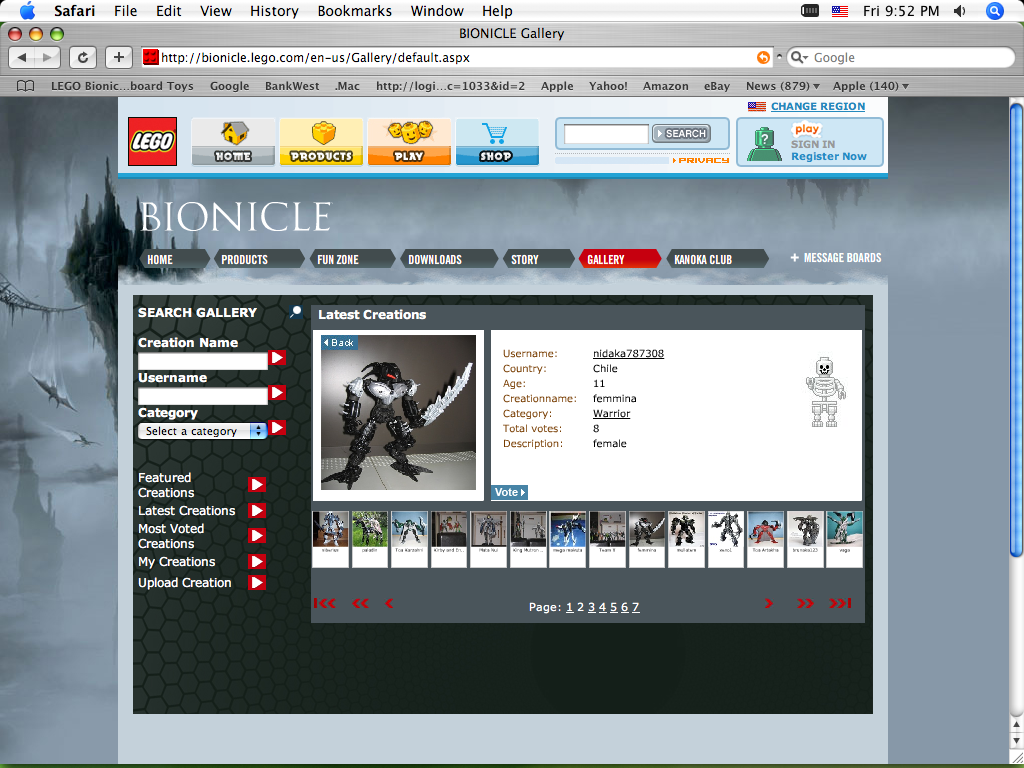The image size is (1024, 768).
Task: Open the Apple (140) bookmarks dropdown
Action: click(x=871, y=86)
